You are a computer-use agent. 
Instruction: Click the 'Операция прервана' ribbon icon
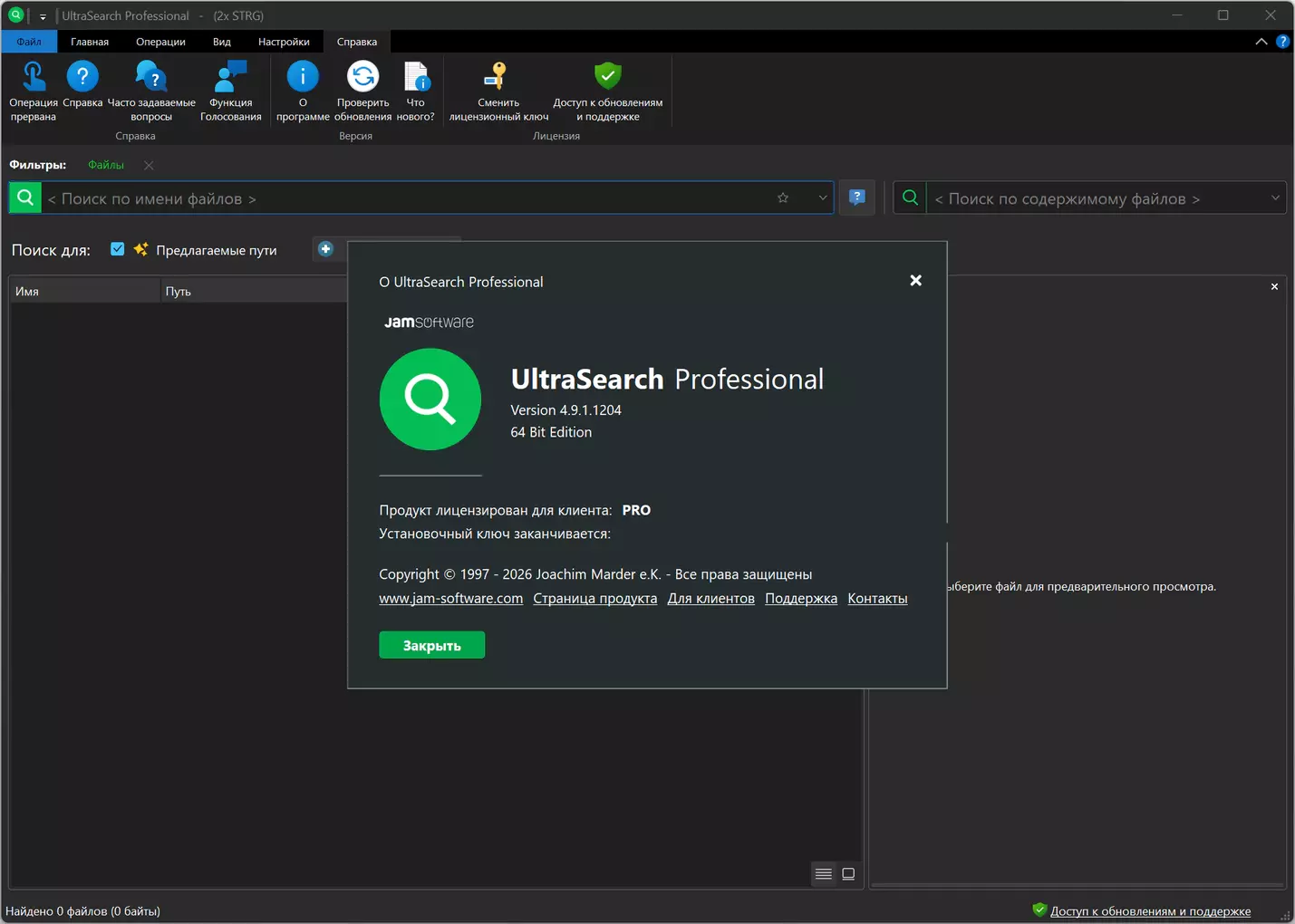click(x=34, y=78)
